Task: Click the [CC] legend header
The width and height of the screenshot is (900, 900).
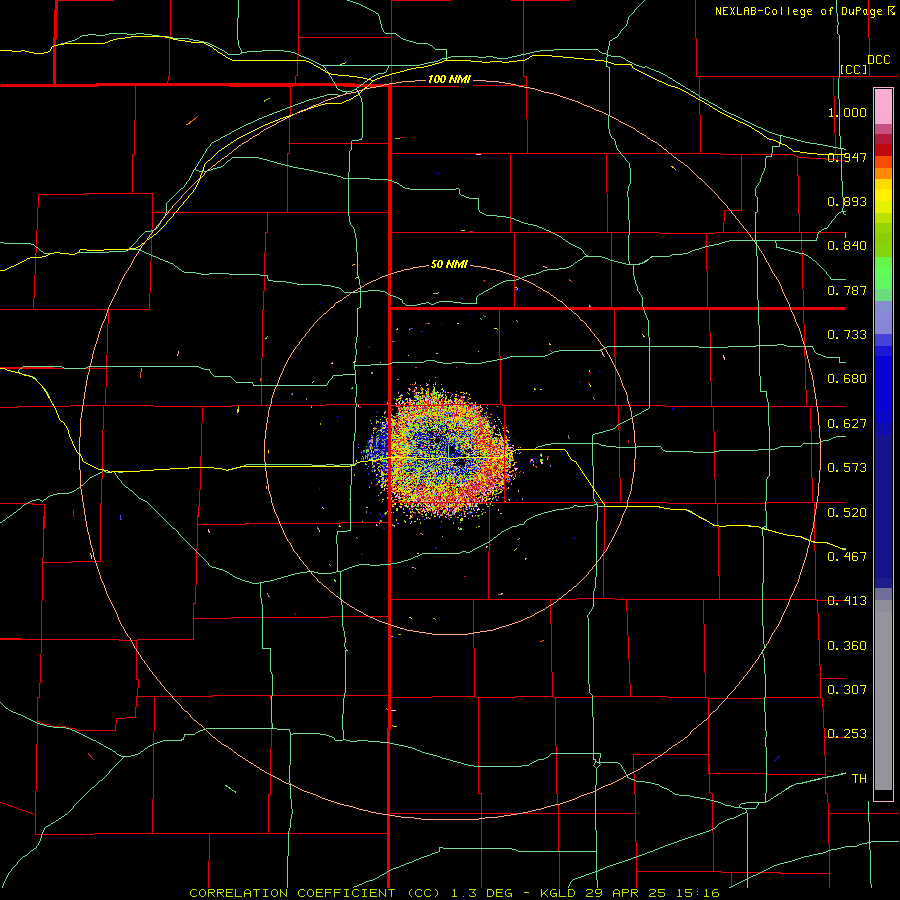Action: tap(854, 69)
